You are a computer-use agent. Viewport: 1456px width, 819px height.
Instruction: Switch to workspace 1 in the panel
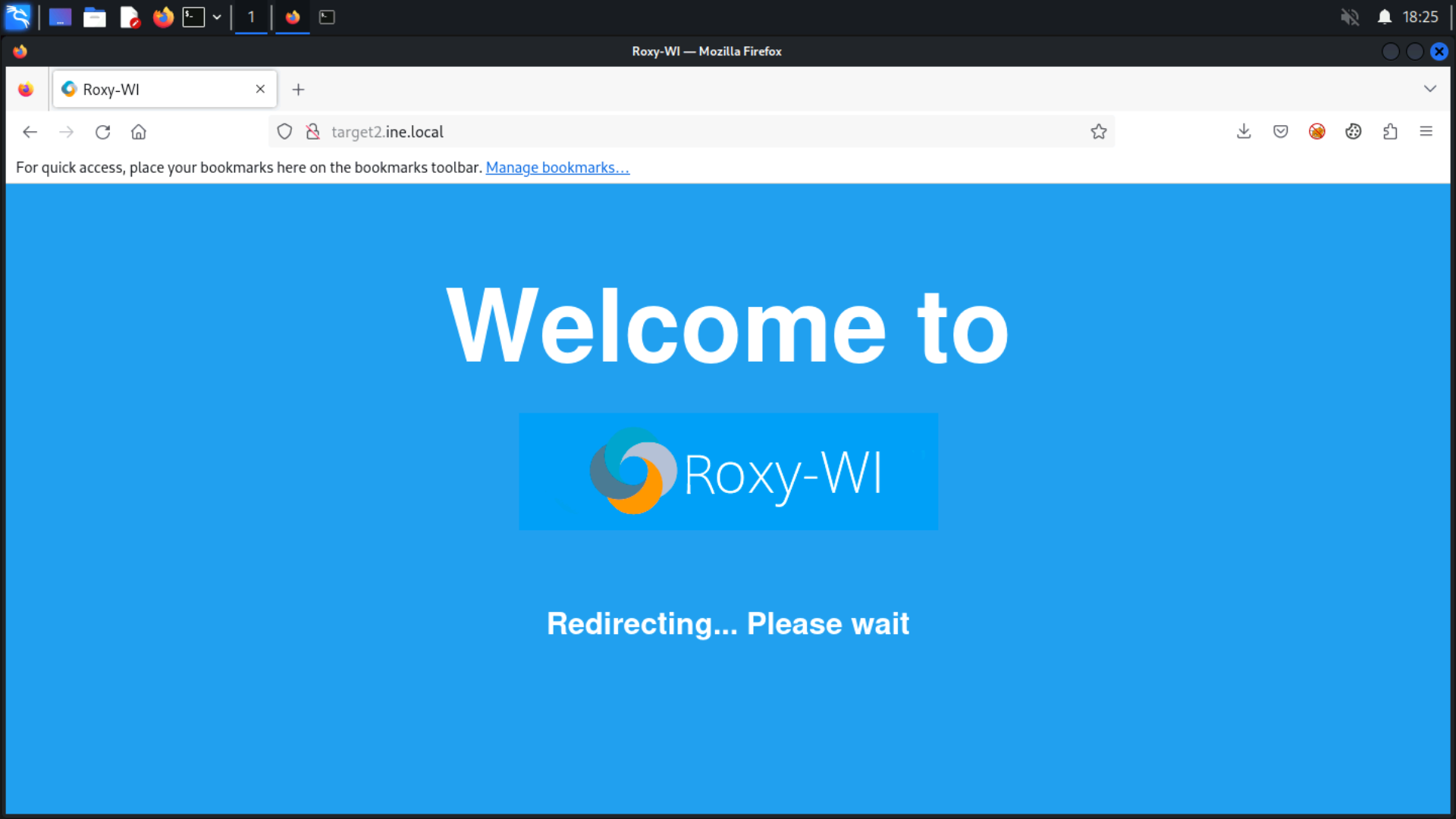coord(251,17)
